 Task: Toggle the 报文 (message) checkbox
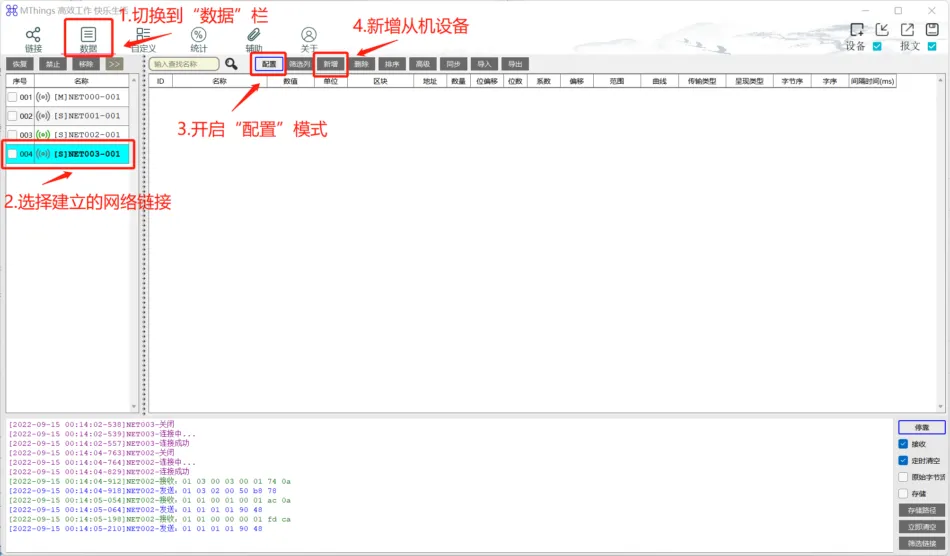point(932,47)
